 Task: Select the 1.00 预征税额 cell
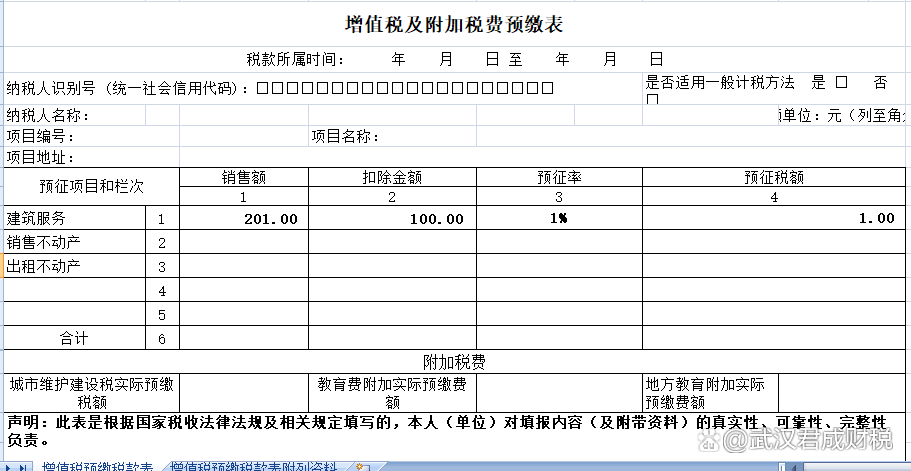click(775, 218)
